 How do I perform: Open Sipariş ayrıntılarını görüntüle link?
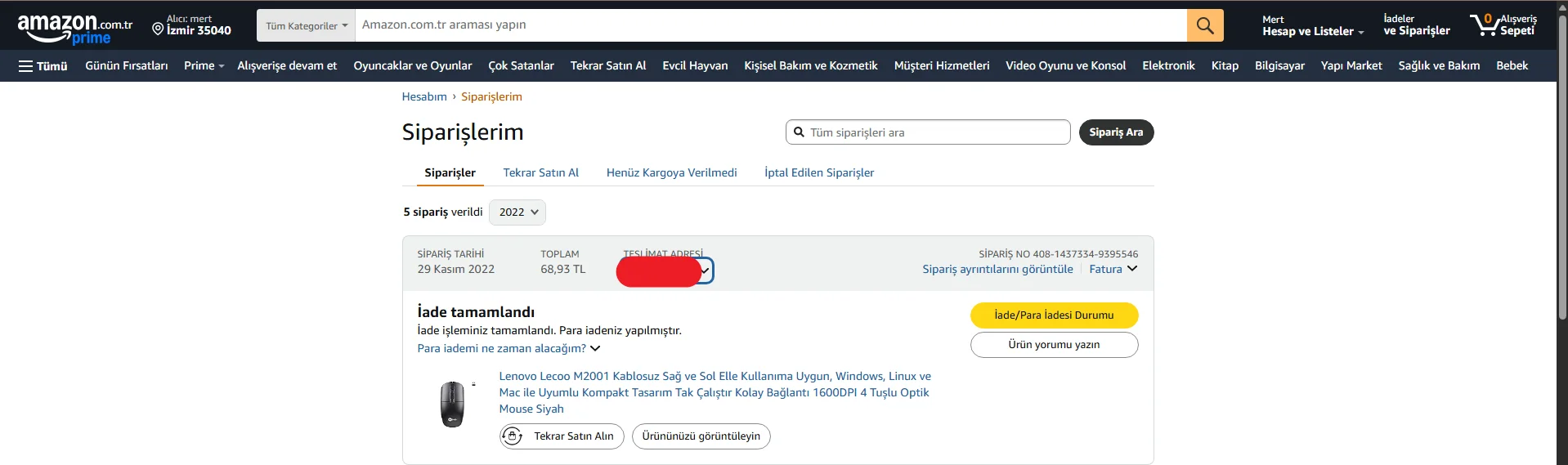point(997,269)
